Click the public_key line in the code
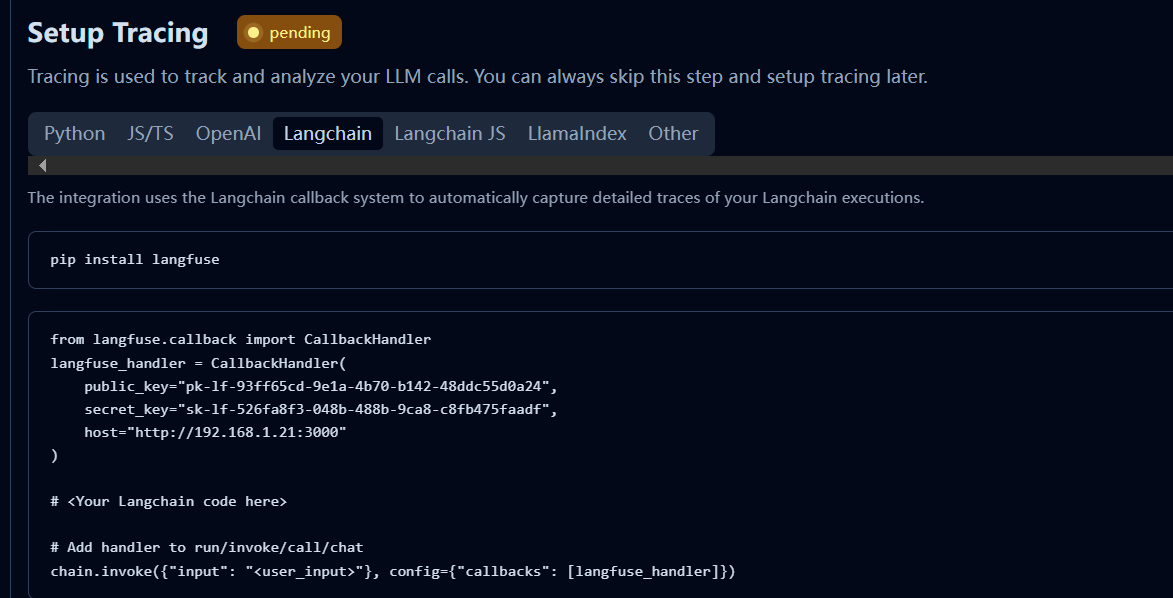 point(321,386)
